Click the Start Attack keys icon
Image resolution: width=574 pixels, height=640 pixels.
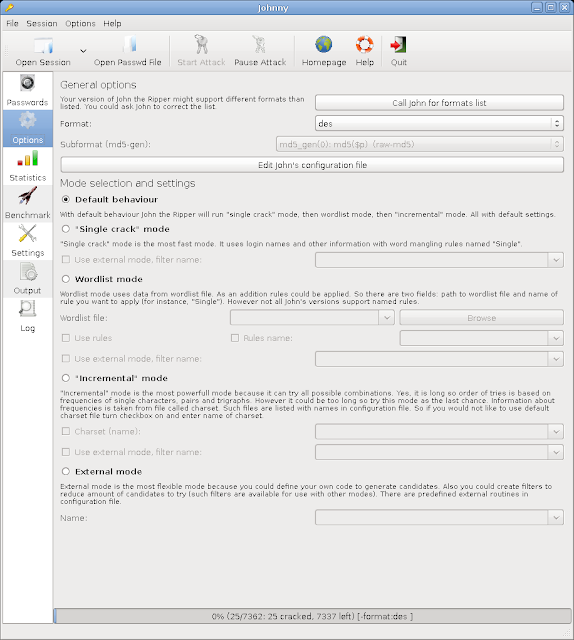pyautogui.click(x=201, y=44)
